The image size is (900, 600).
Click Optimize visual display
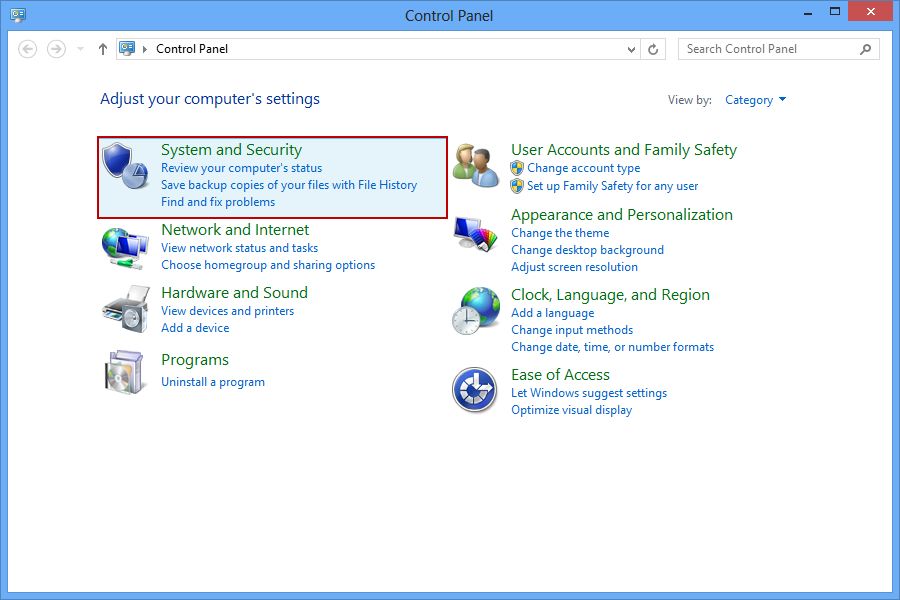pyautogui.click(x=572, y=410)
